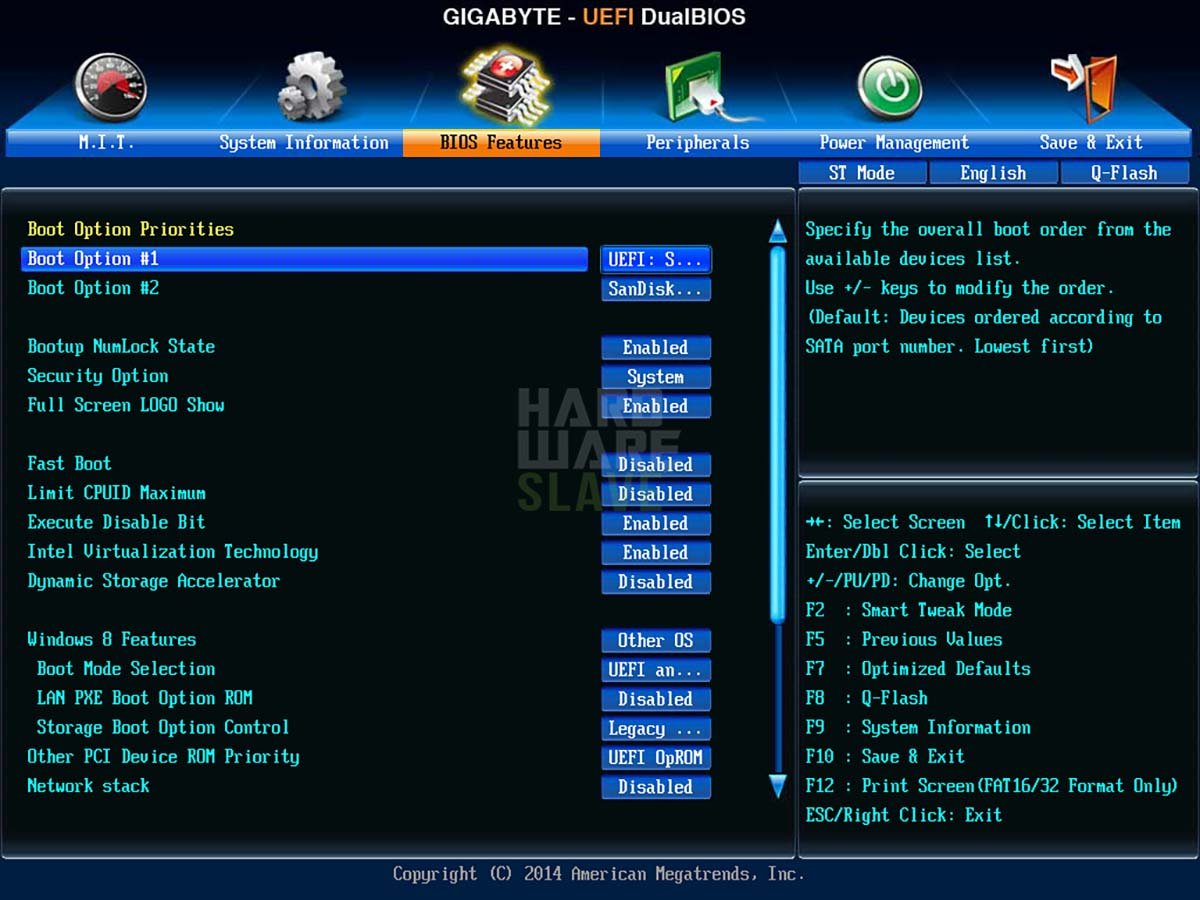Open Storage Boot Option Control Legacy value
This screenshot has height=900, width=1200.
(x=656, y=728)
